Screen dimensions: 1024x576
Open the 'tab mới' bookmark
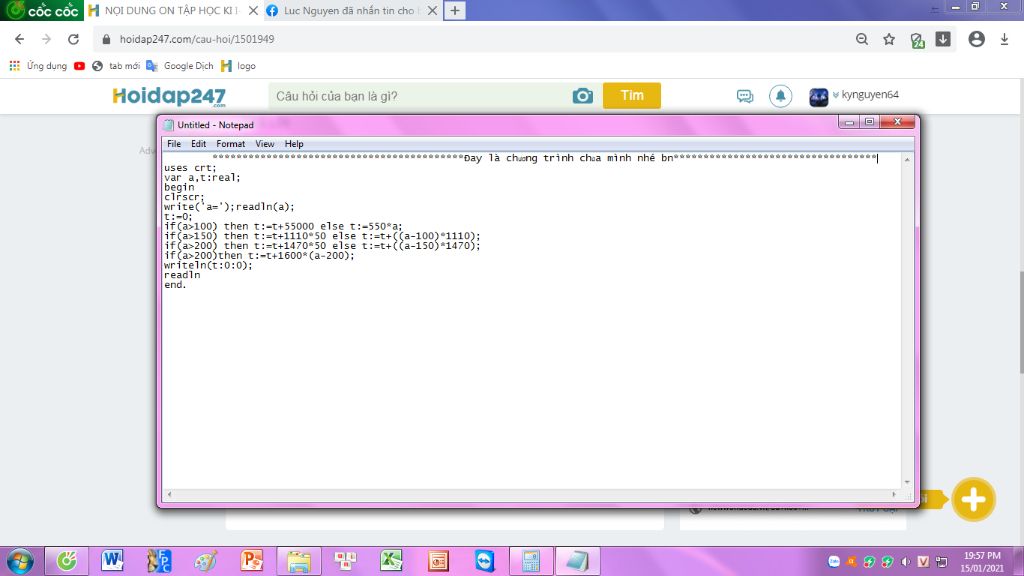point(116,66)
